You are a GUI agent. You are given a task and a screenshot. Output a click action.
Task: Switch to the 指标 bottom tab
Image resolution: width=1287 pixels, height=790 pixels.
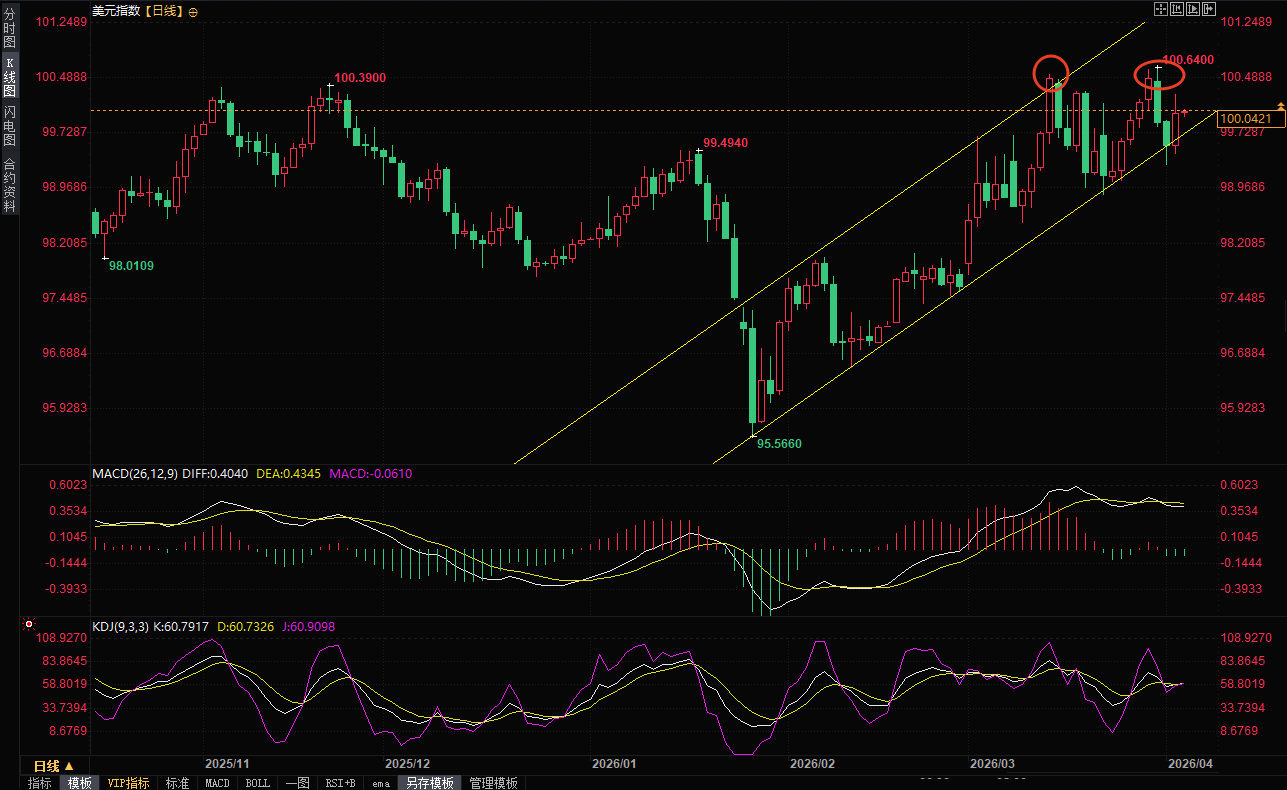[x=40, y=783]
